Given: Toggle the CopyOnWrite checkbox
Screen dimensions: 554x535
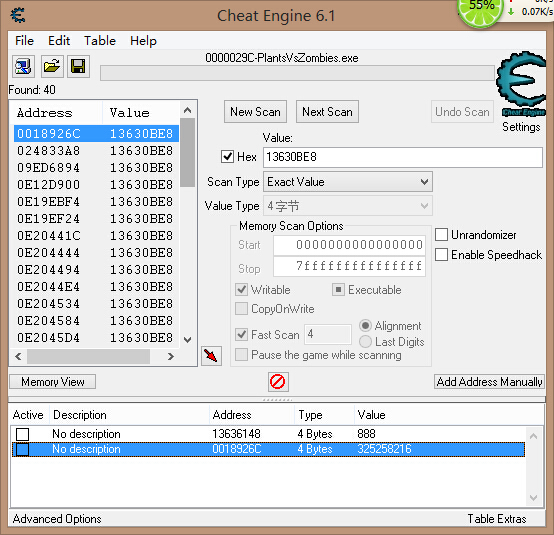Looking at the screenshot, I should pyautogui.click(x=242, y=308).
